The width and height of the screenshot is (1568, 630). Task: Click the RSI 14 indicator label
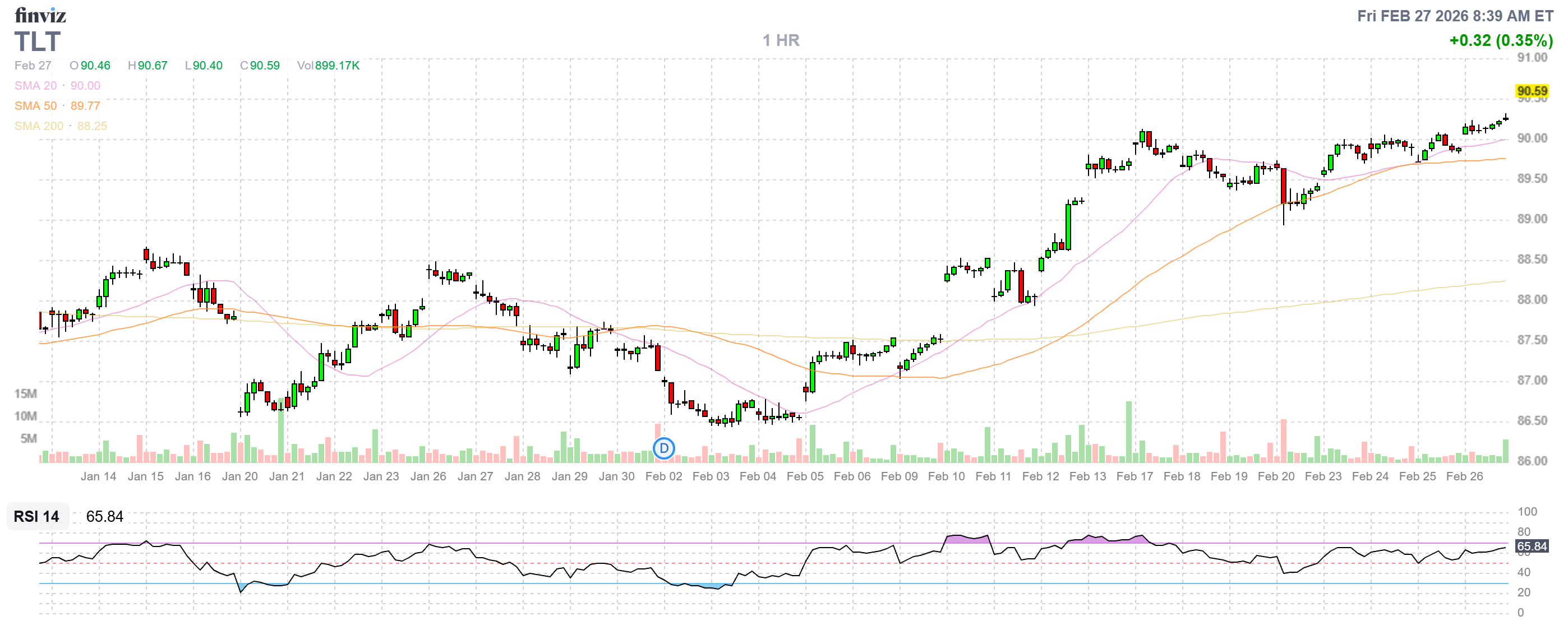[36, 516]
